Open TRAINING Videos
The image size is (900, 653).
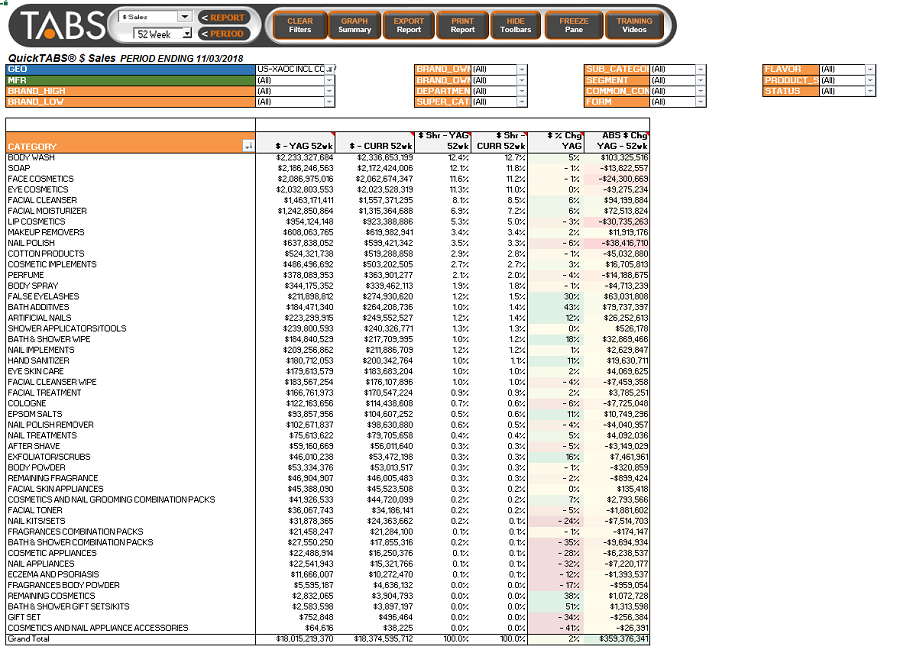pos(634,25)
